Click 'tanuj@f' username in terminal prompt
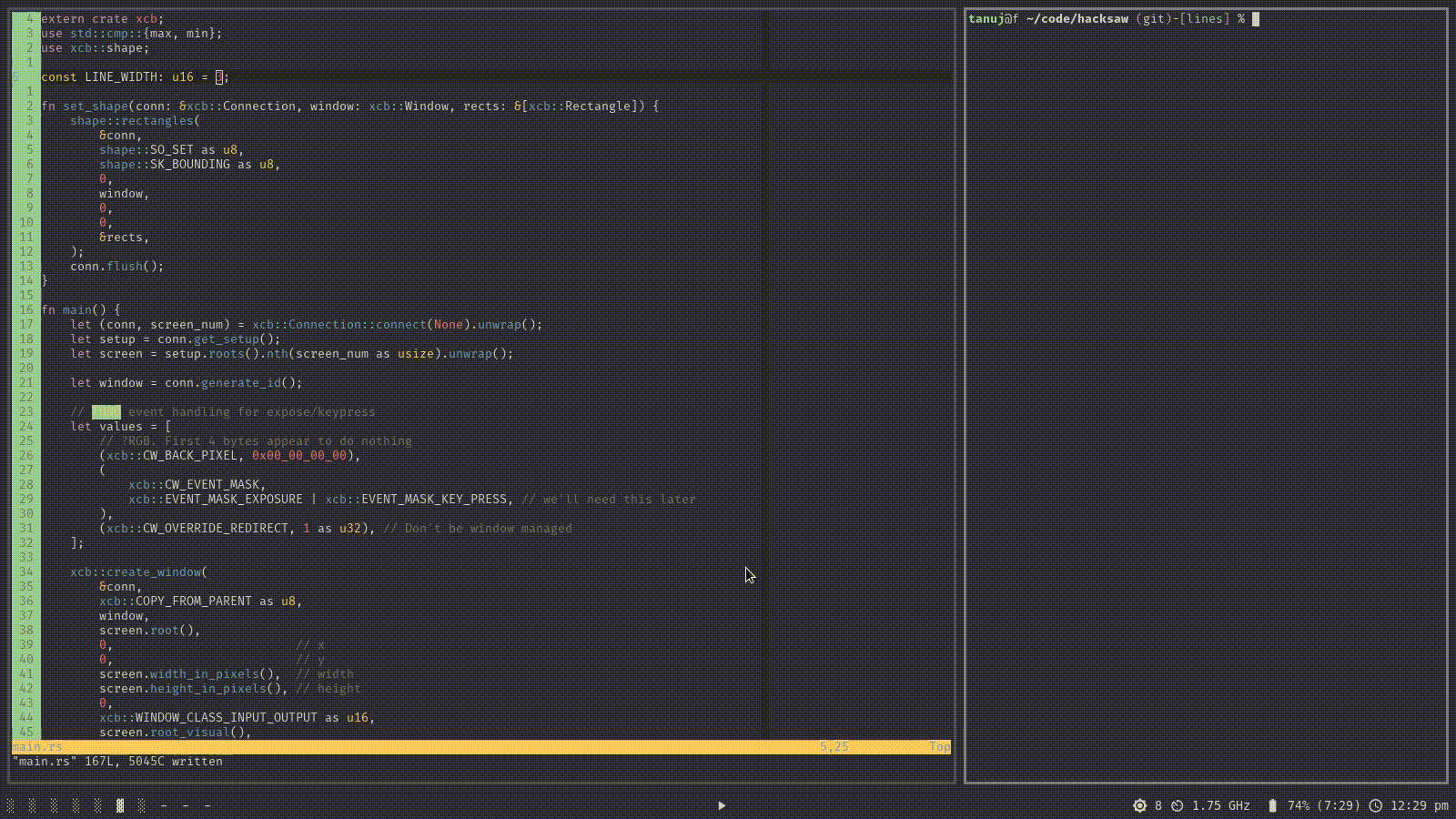This screenshot has height=819, width=1456. point(994,19)
